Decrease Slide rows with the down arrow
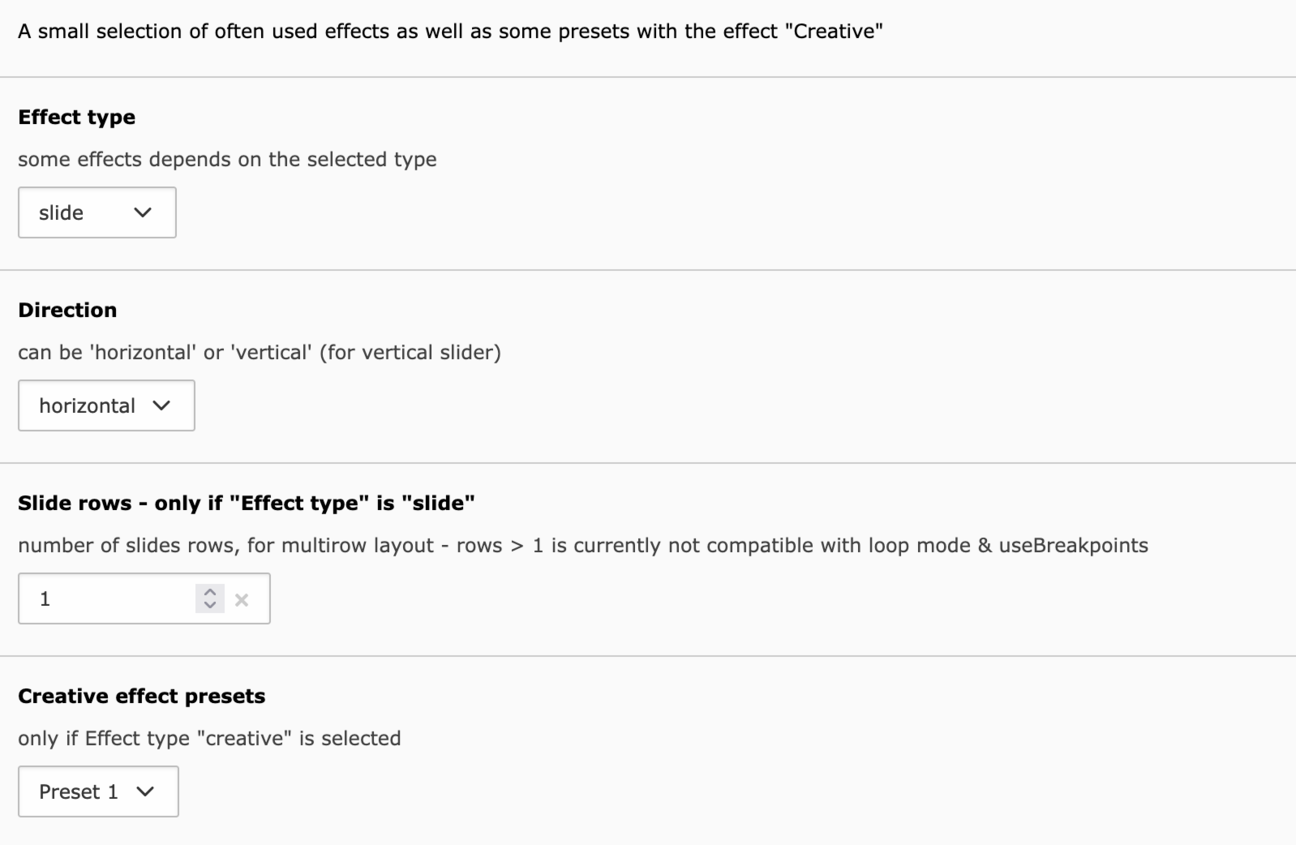The image size is (1296, 845). point(210,605)
